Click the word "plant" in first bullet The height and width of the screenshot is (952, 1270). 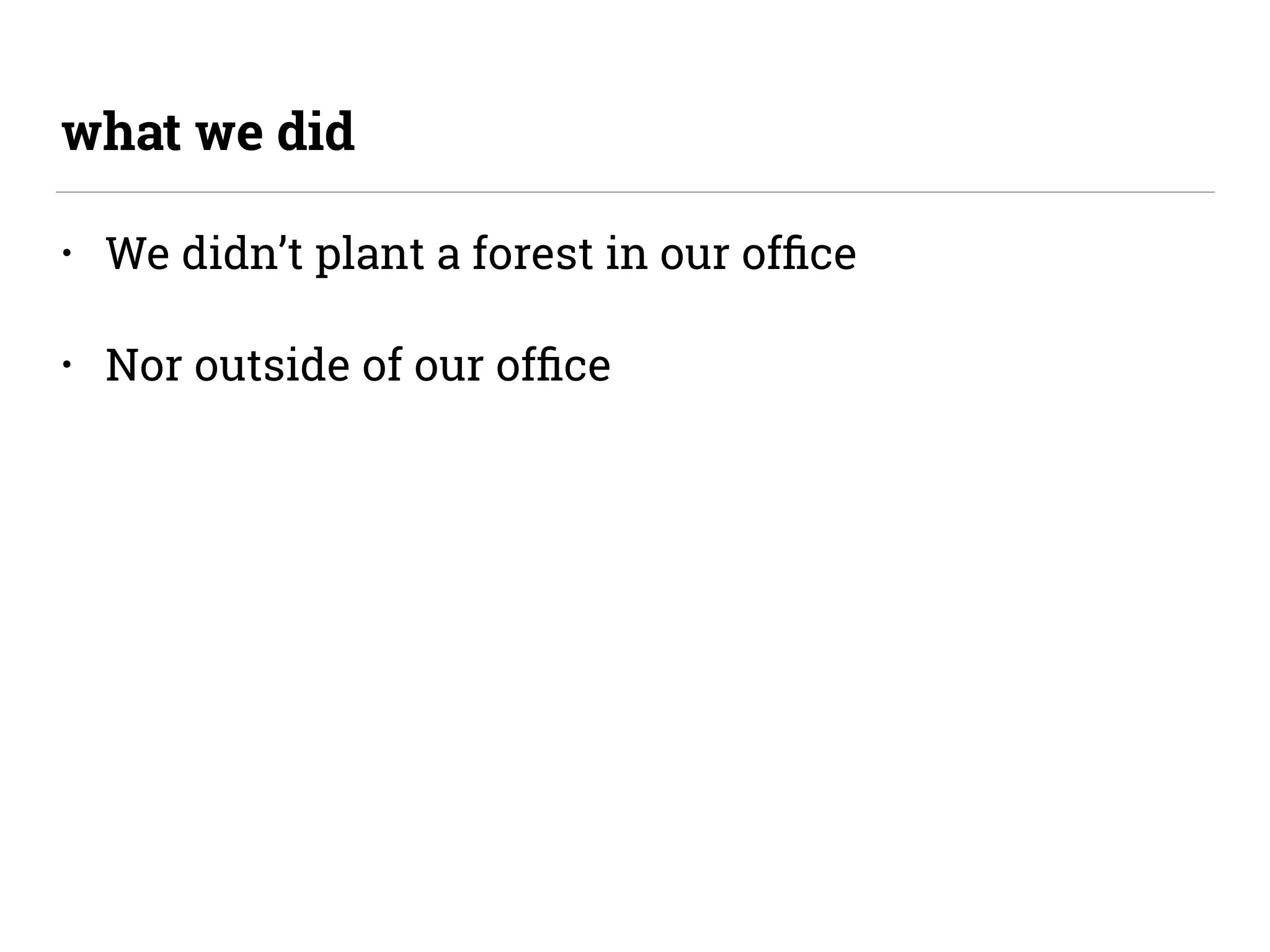[370, 254]
